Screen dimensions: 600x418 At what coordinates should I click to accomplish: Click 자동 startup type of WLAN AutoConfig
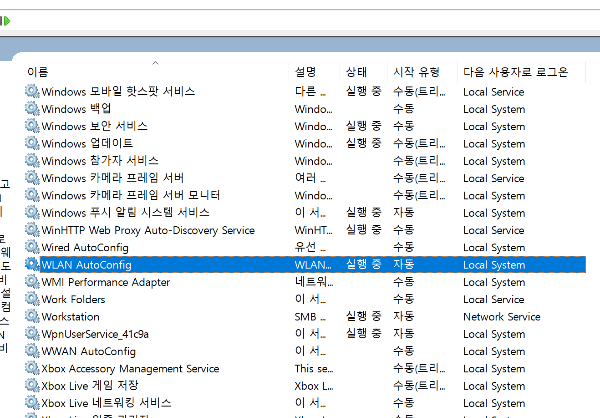click(x=404, y=265)
